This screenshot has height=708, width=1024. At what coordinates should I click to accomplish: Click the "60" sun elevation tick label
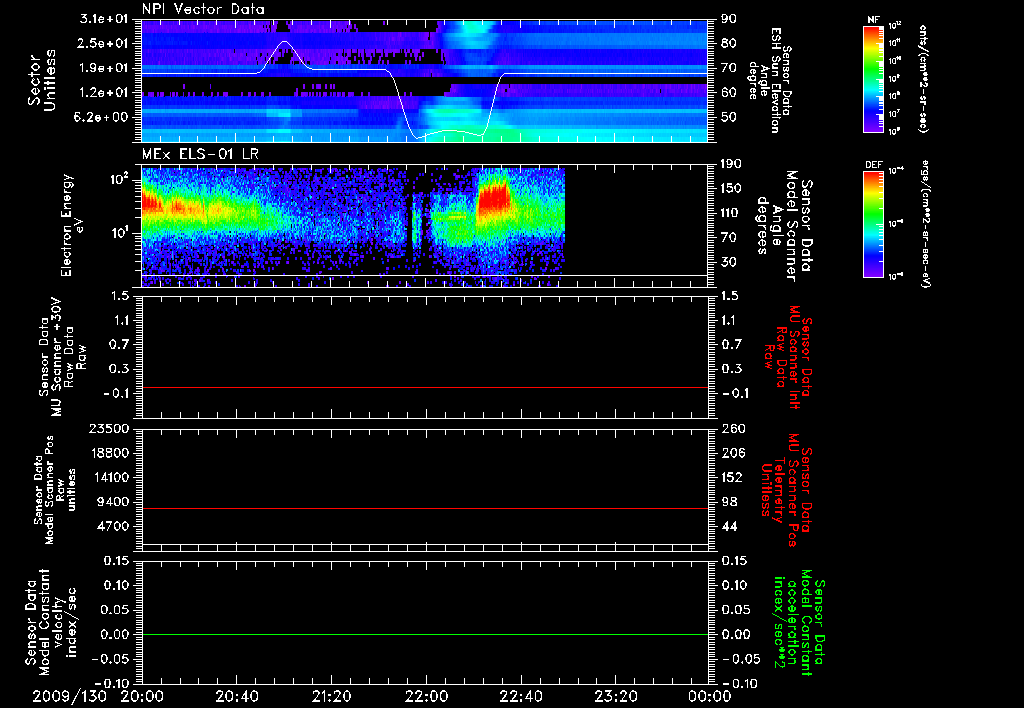[x=728, y=93]
